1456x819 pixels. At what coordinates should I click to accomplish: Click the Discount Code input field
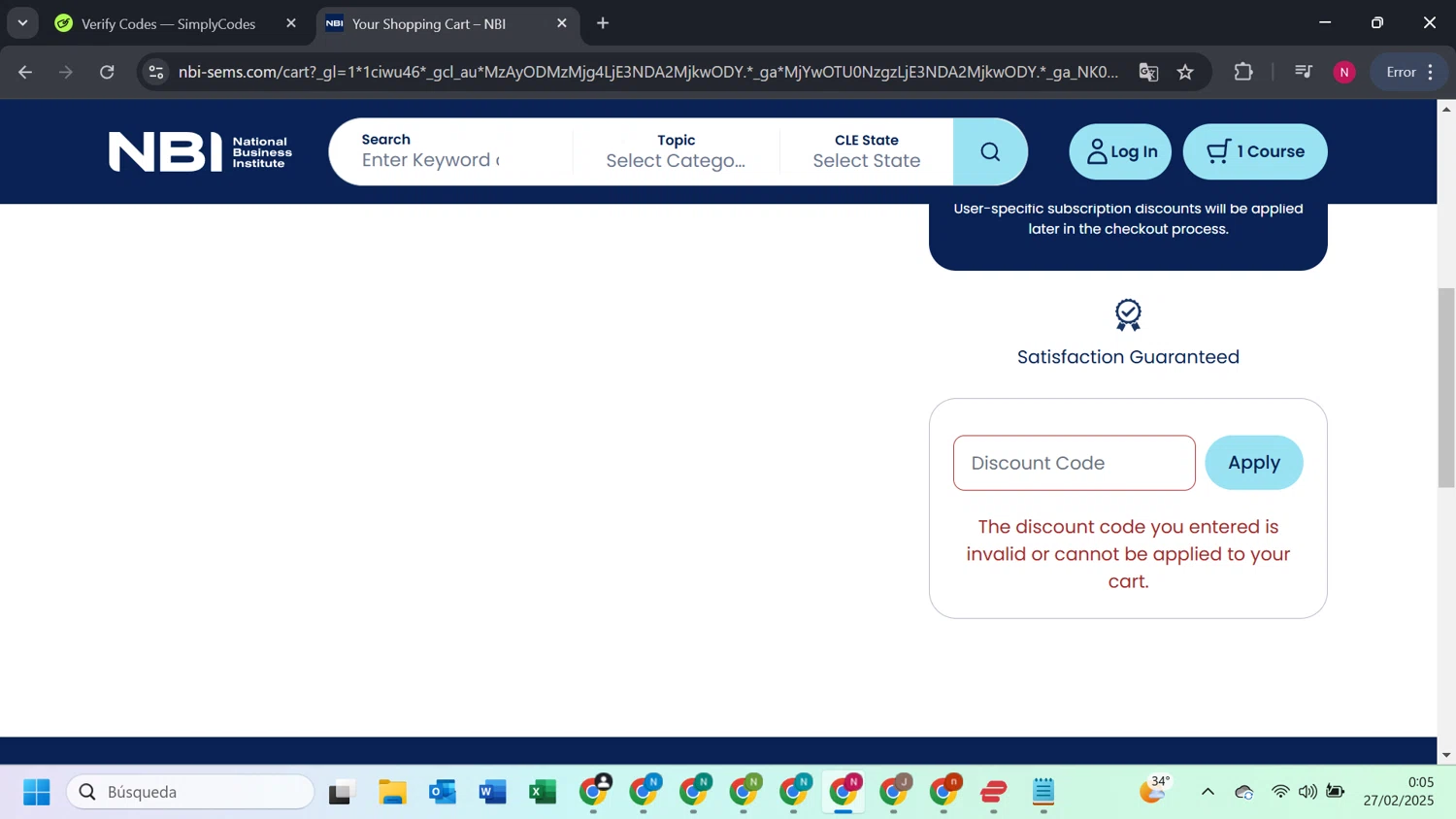tap(1075, 463)
